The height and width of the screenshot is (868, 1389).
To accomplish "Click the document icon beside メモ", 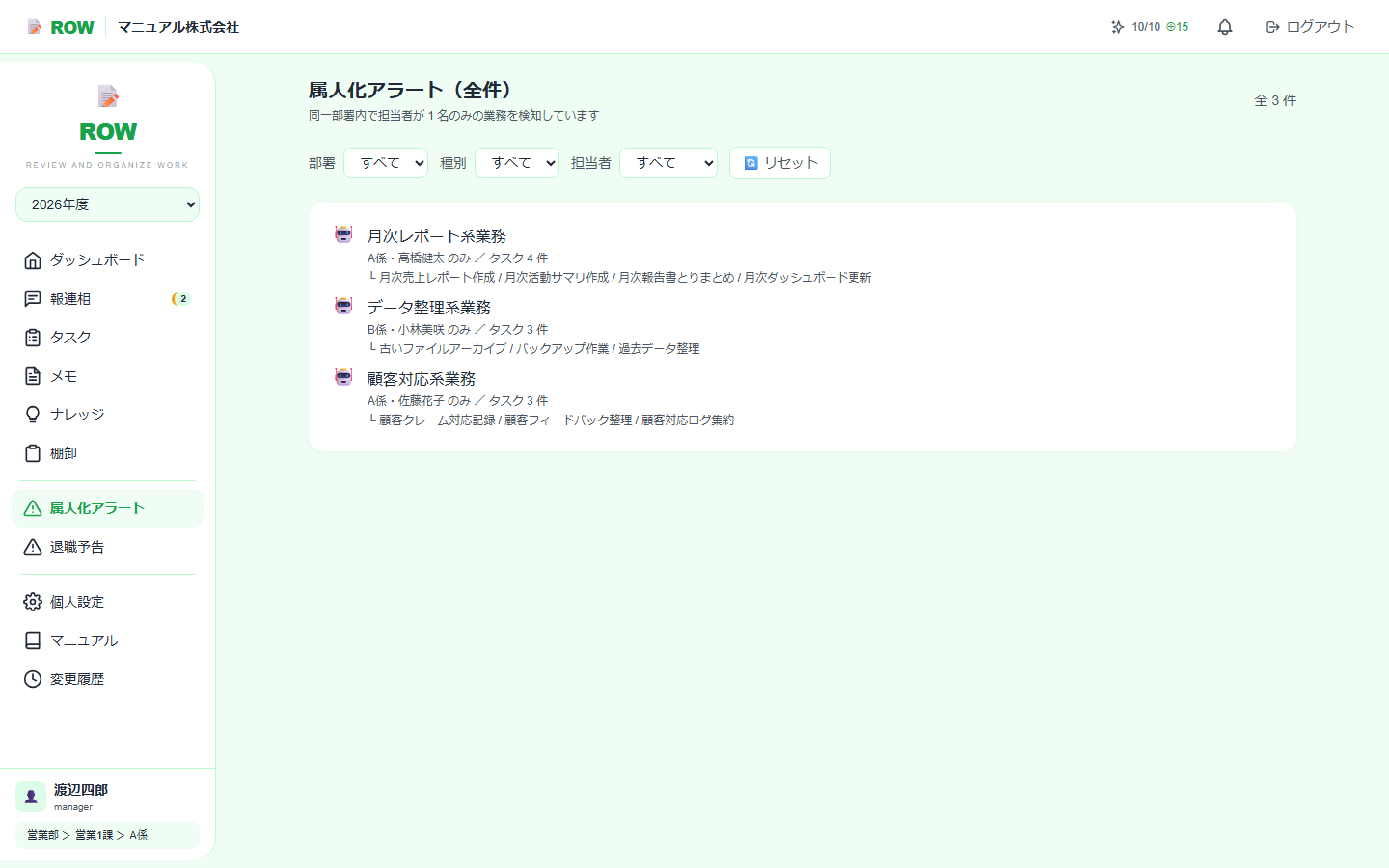I will click(x=33, y=376).
